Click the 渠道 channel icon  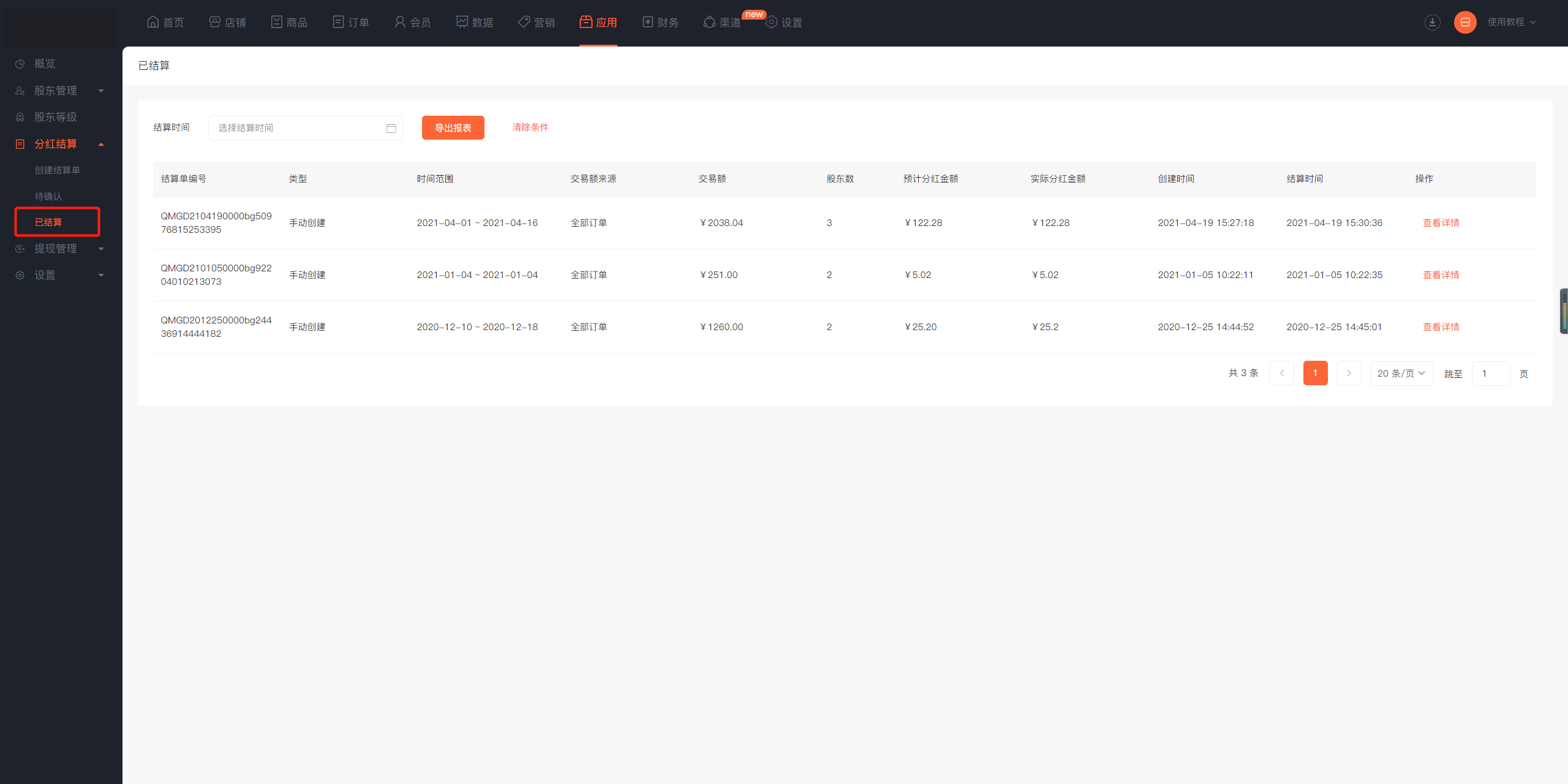[709, 22]
